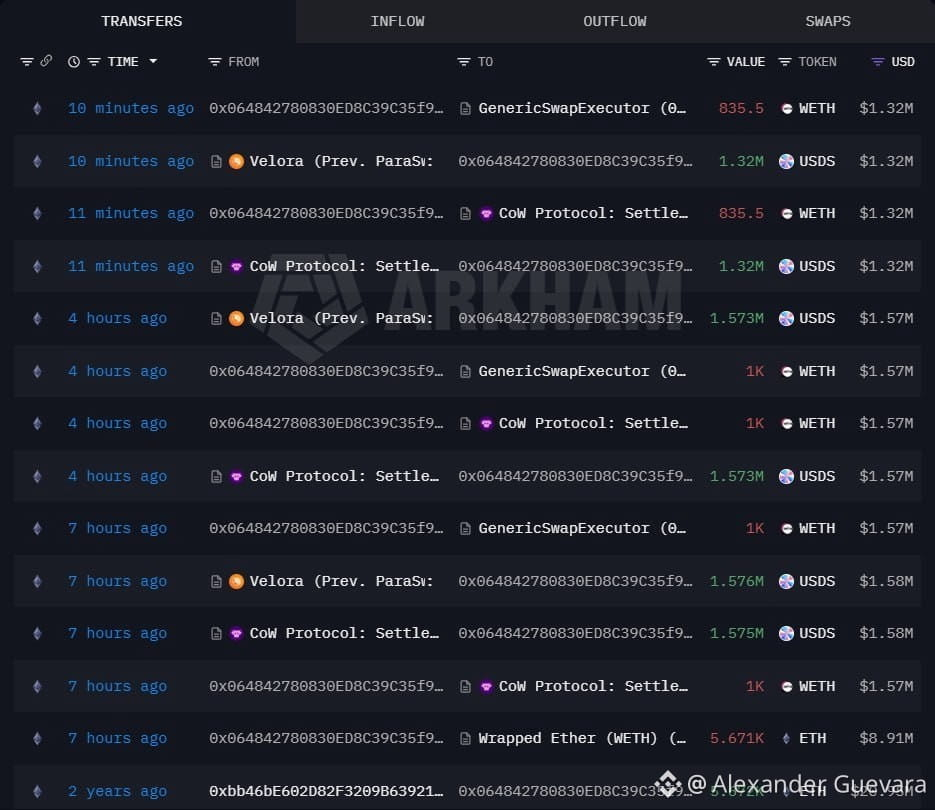Switch to the TRANSFERS tab
The image size is (935, 810).
141,21
